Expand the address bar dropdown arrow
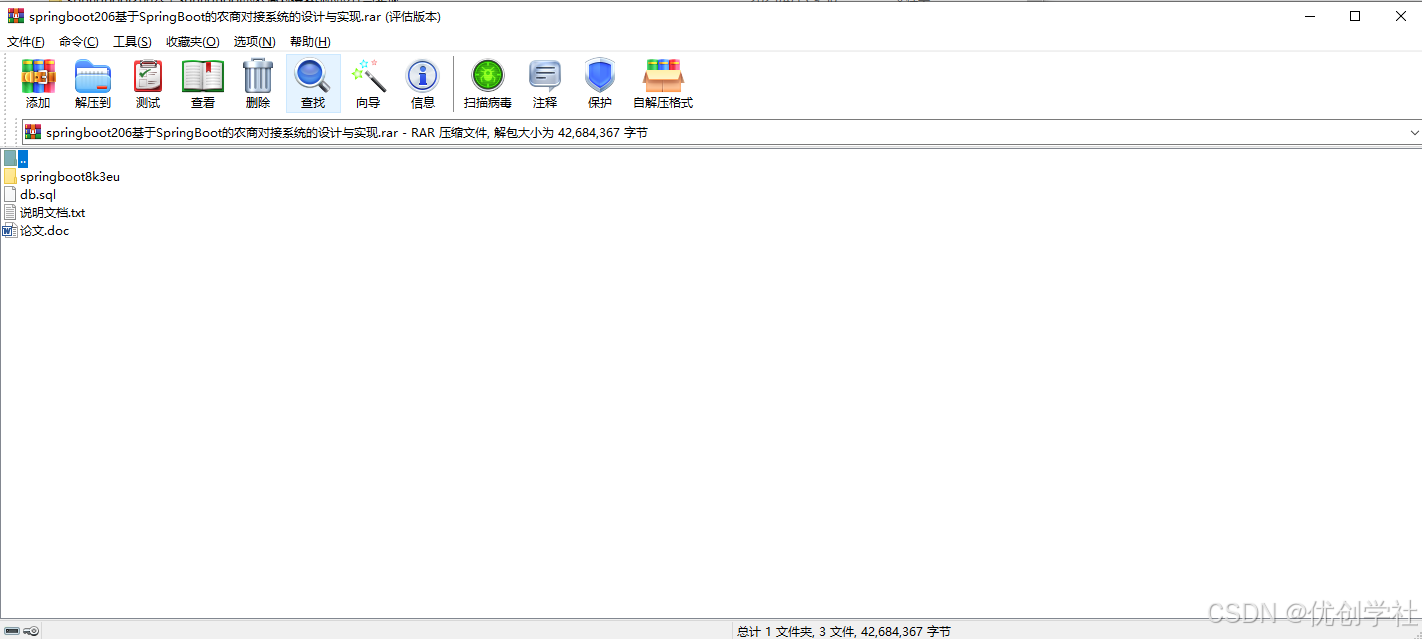1422x639 pixels. [x=1414, y=132]
